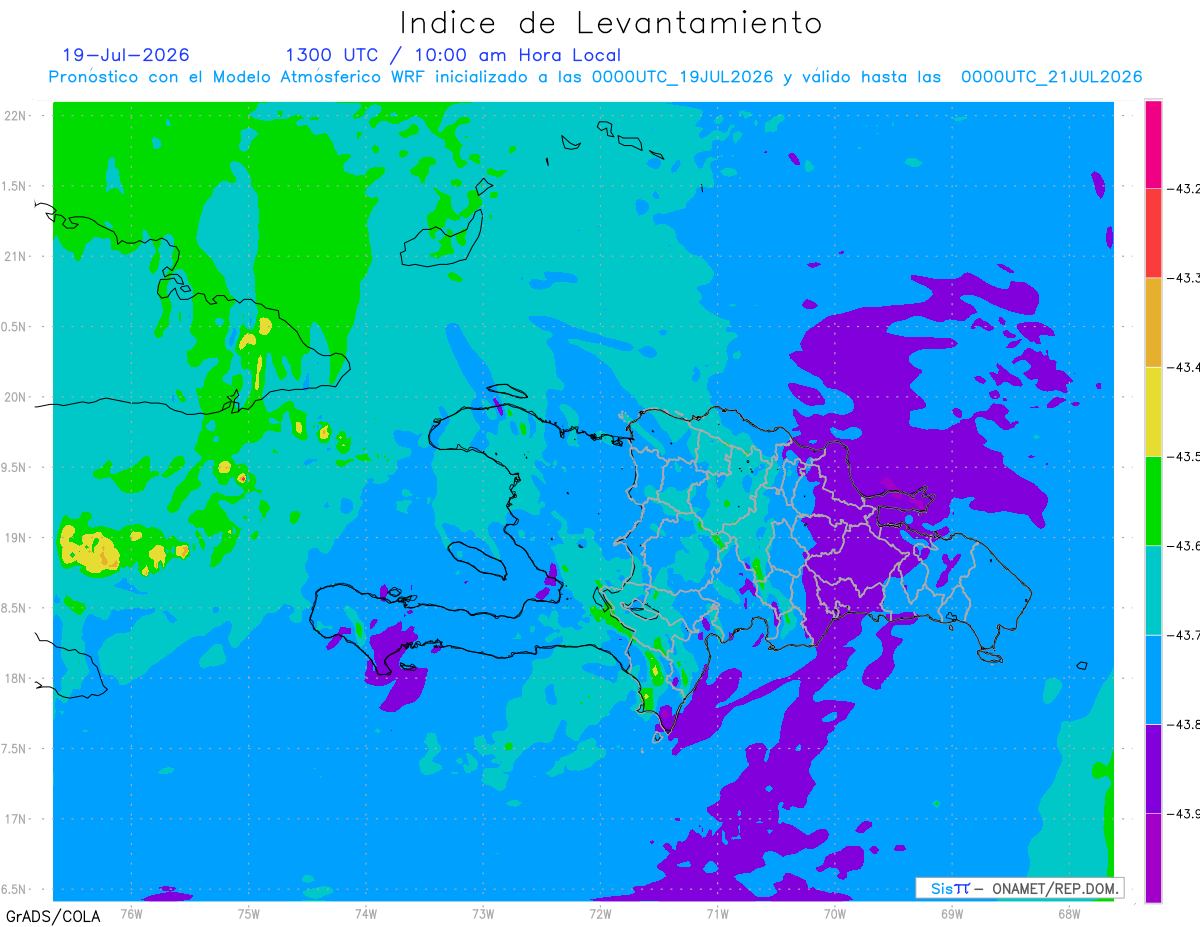The width and height of the screenshot is (1200, 927).
Task: Pick the orange swatch in the color legend
Action: (x=1153, y=322)
